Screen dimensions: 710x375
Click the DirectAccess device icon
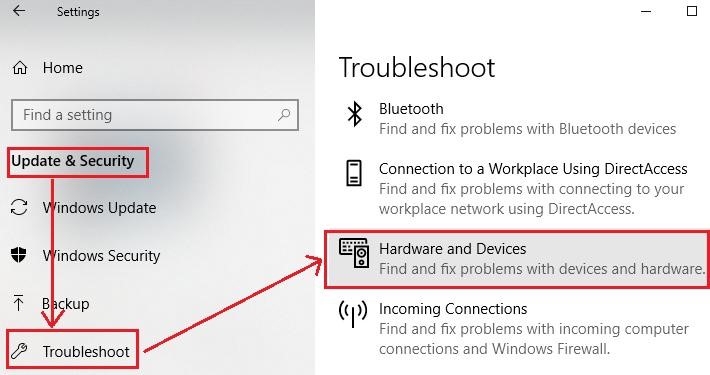pos(354,173)
